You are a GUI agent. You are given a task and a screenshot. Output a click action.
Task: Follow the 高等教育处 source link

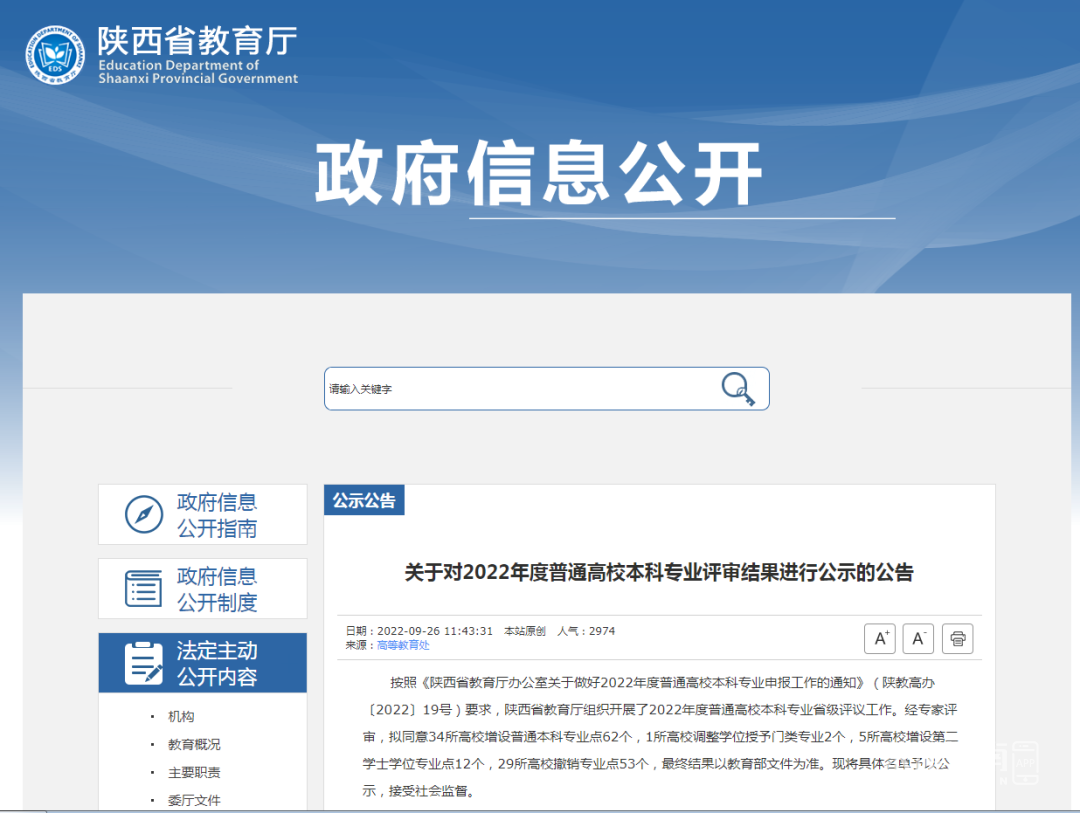click(x=403, y=646)
